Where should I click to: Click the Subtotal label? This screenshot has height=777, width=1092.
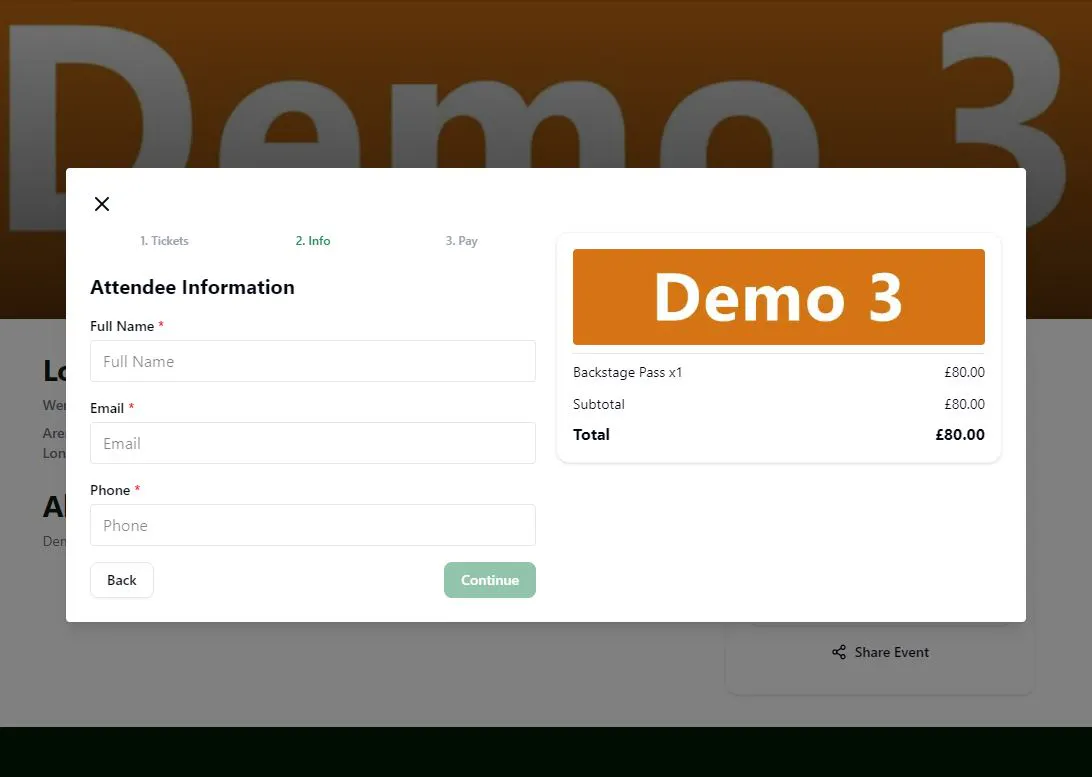599,405
